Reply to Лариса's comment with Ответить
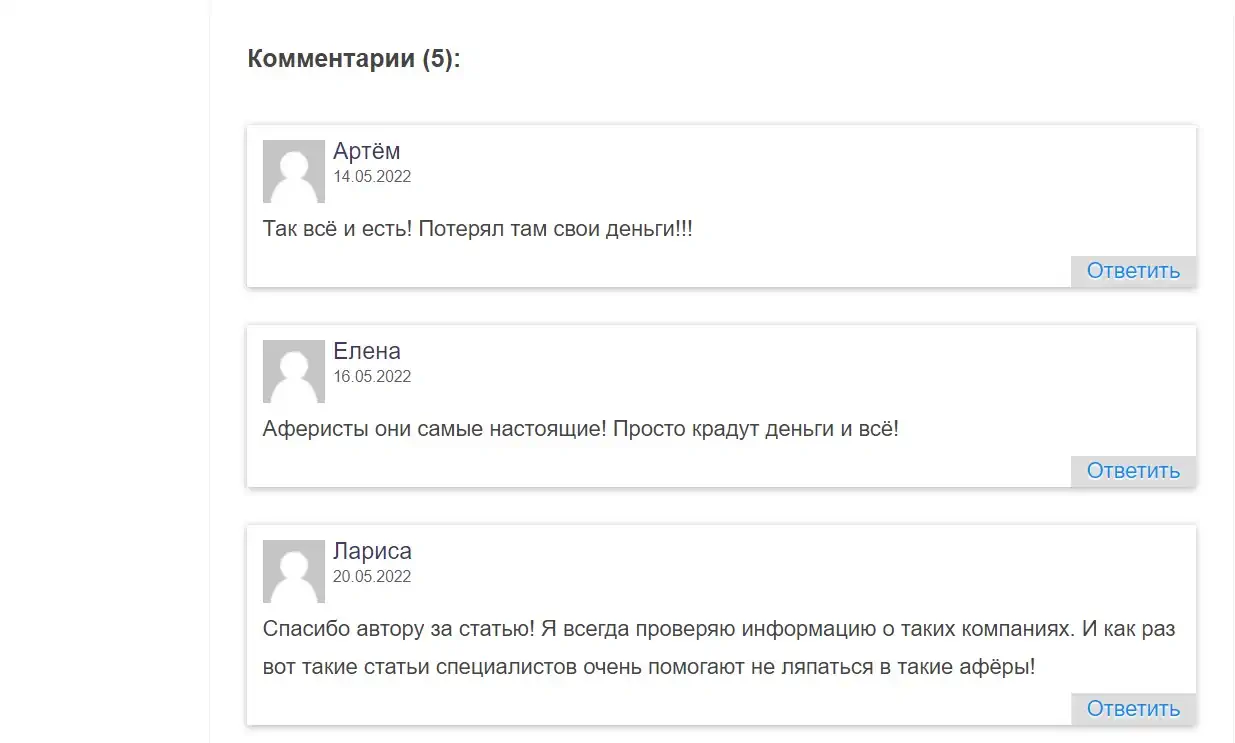This screenshot has height=743, width=1235. pos(1133,709)
